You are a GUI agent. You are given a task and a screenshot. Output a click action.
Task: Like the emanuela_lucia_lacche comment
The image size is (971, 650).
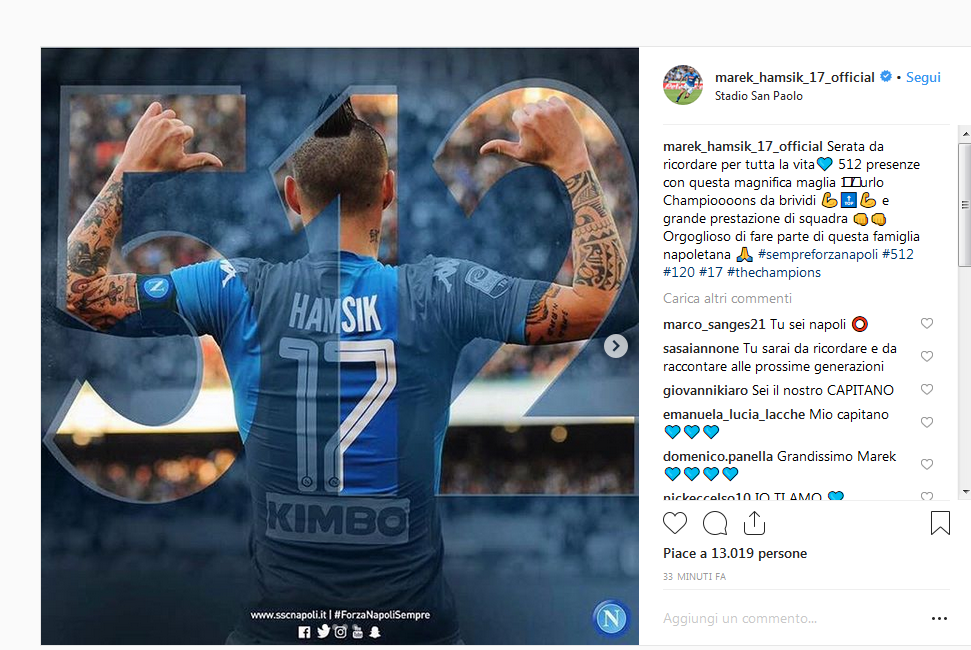click(926, 422)
